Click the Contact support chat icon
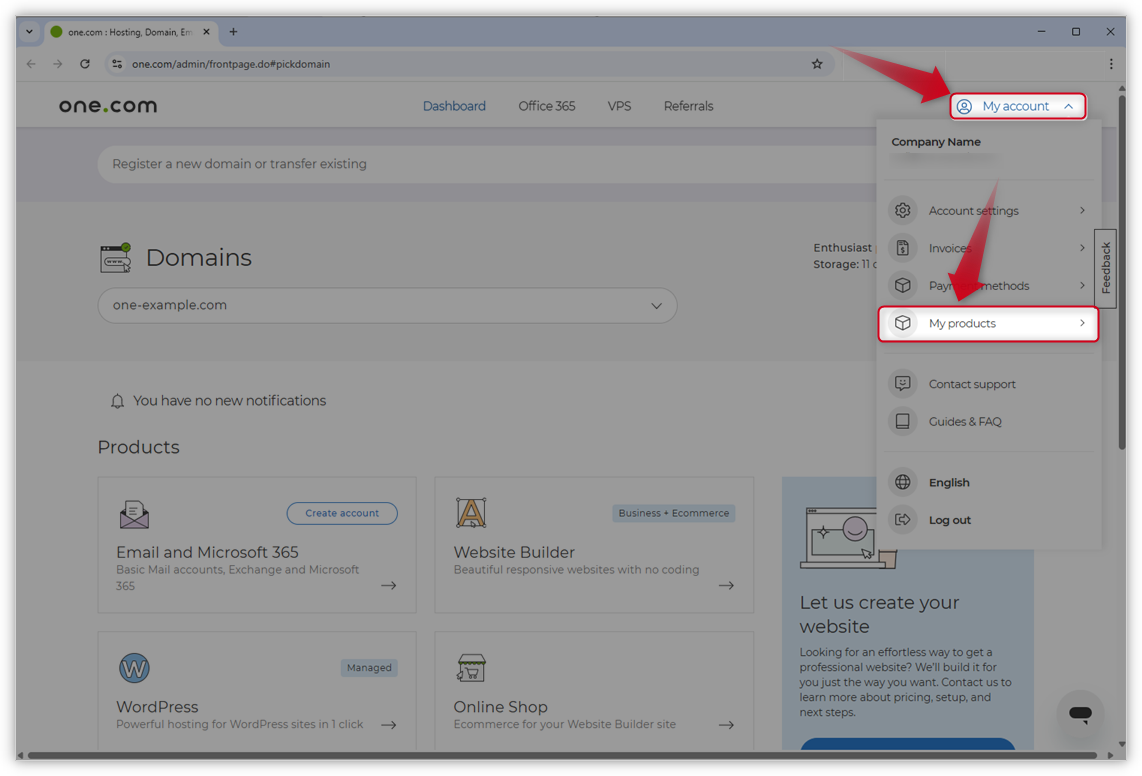 (903, 384)
